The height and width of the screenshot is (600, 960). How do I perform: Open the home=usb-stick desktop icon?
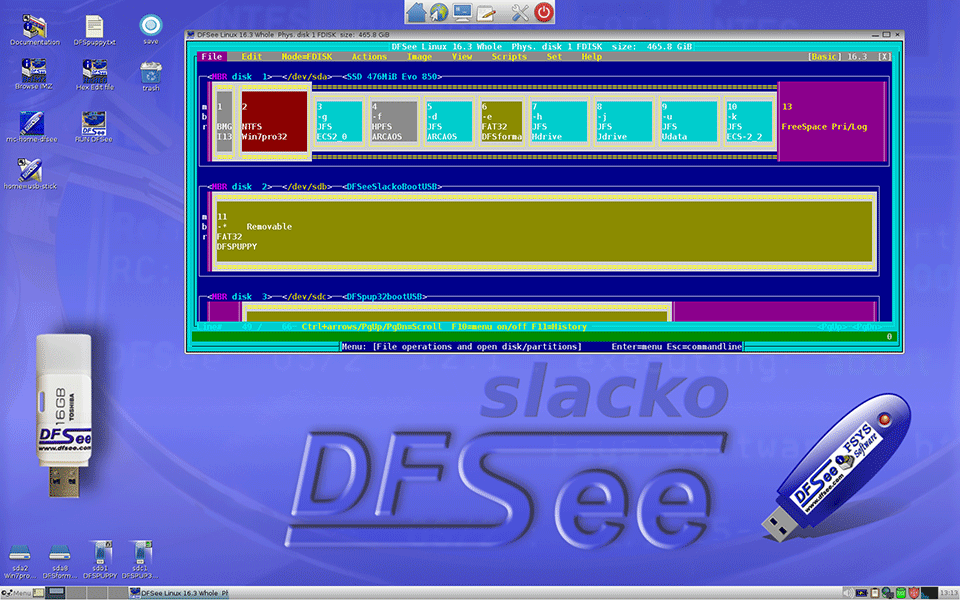pos(30,174)
